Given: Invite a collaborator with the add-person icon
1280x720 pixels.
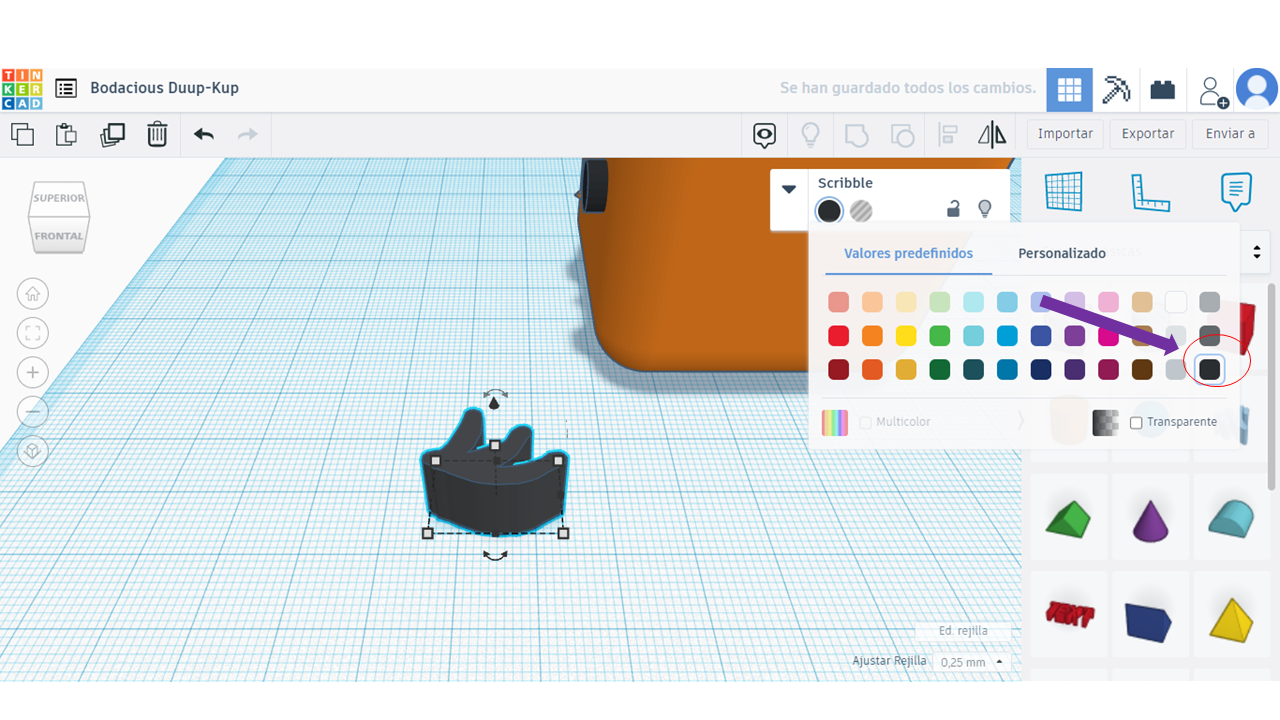Looking at the screenshot, I should (1212, 91).
